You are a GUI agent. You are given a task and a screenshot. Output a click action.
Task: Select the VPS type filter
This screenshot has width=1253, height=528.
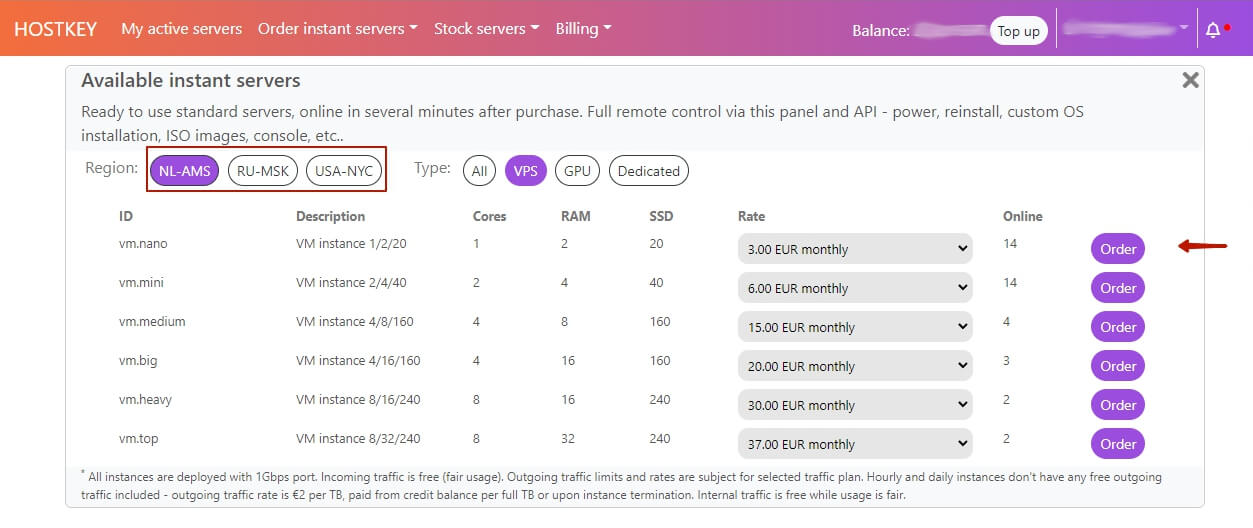click(x=526, y=171)
